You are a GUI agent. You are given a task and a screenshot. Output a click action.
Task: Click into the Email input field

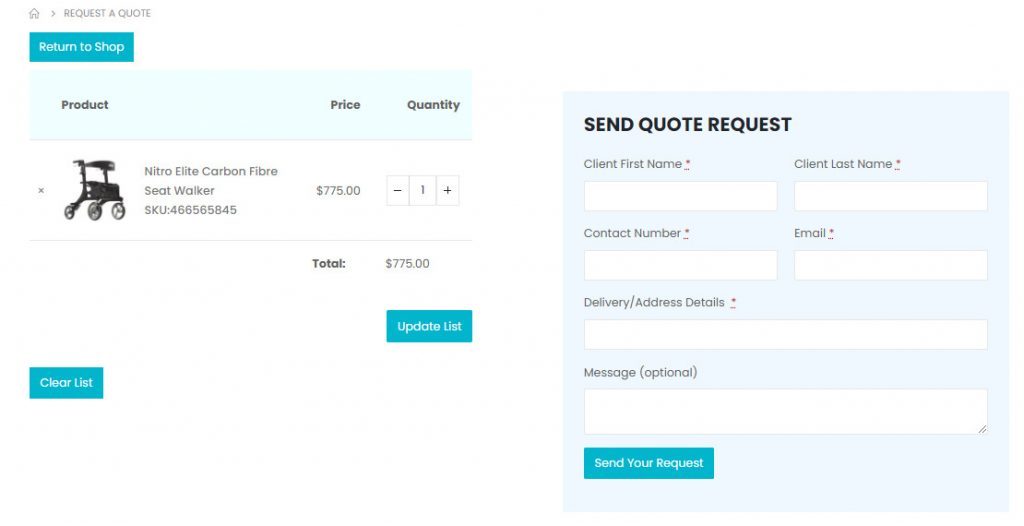coord(890,265)
